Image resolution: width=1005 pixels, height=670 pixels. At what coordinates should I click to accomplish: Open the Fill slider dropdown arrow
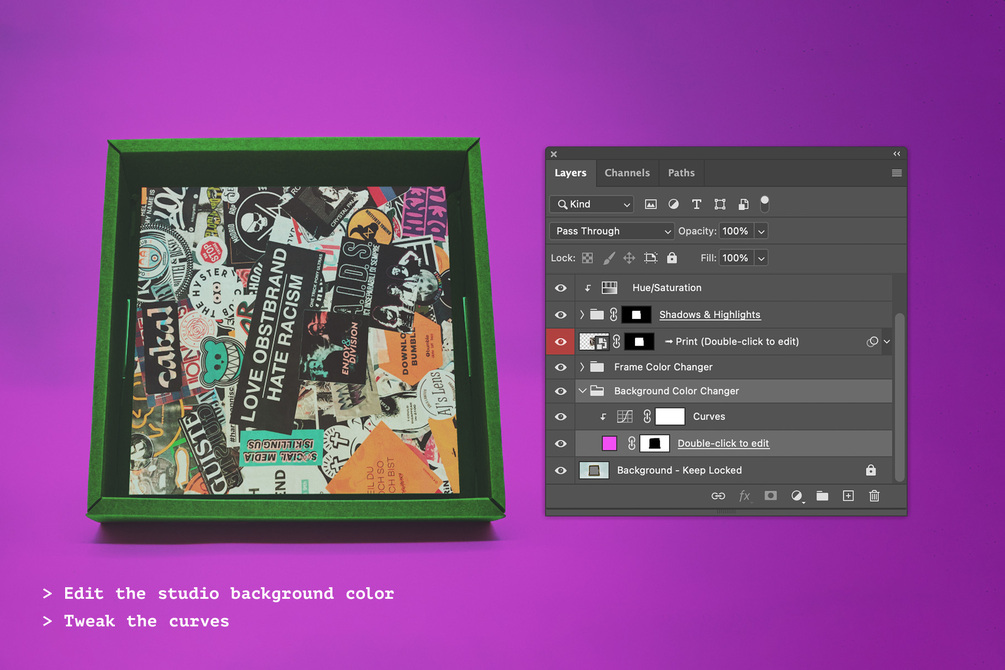[761, 258]
